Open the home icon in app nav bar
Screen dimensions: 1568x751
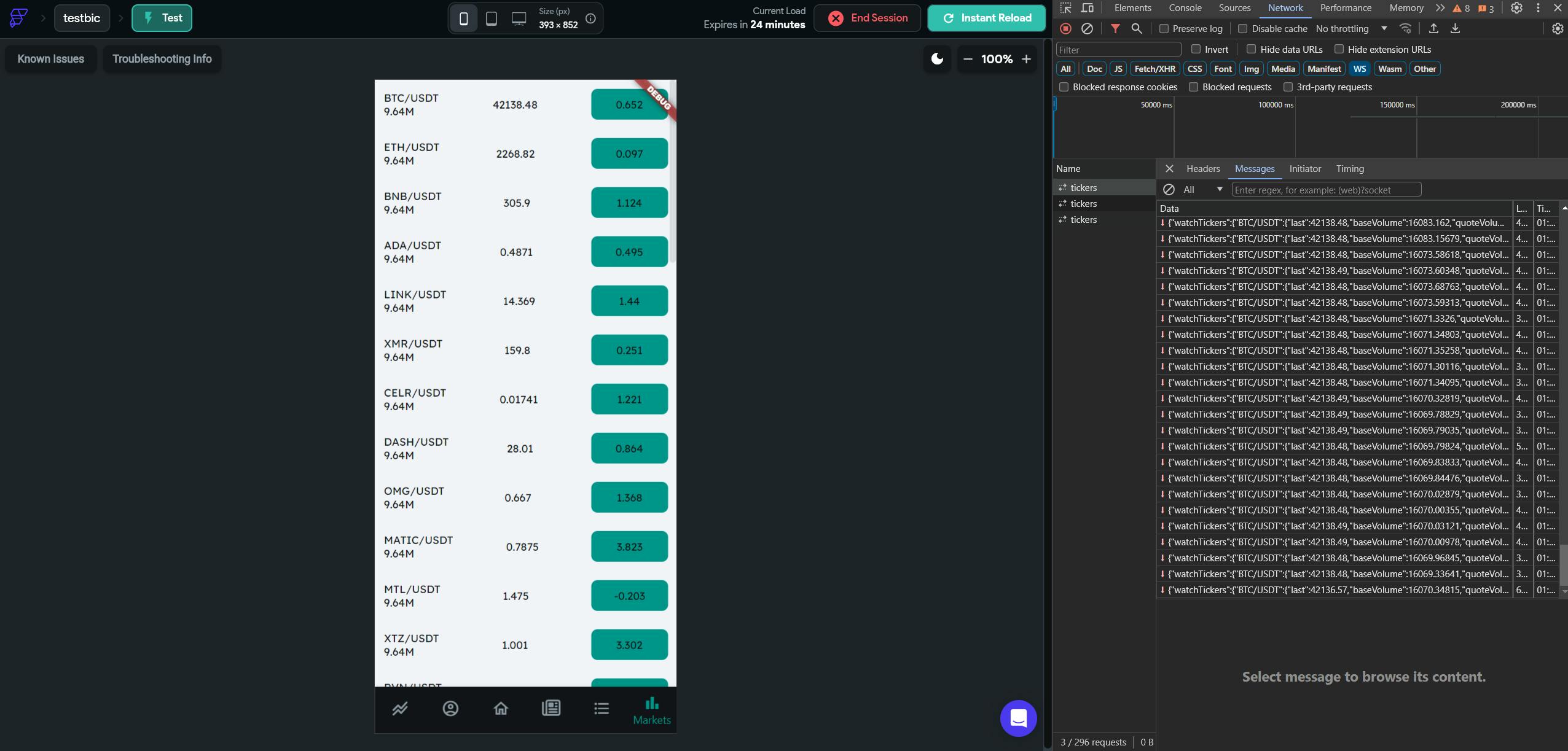pos(501,709)
